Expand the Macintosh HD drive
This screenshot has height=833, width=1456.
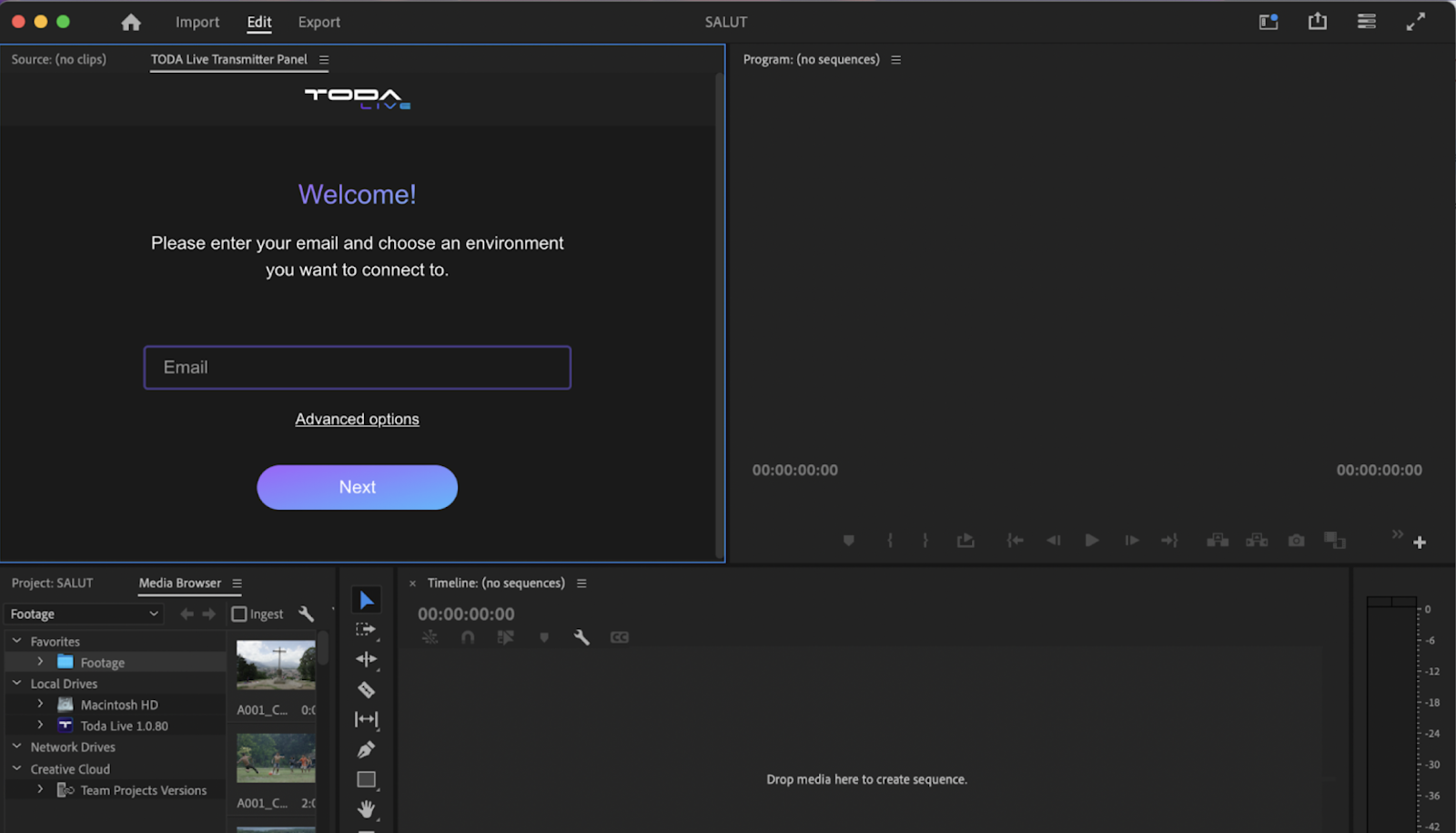click(40, 704)
